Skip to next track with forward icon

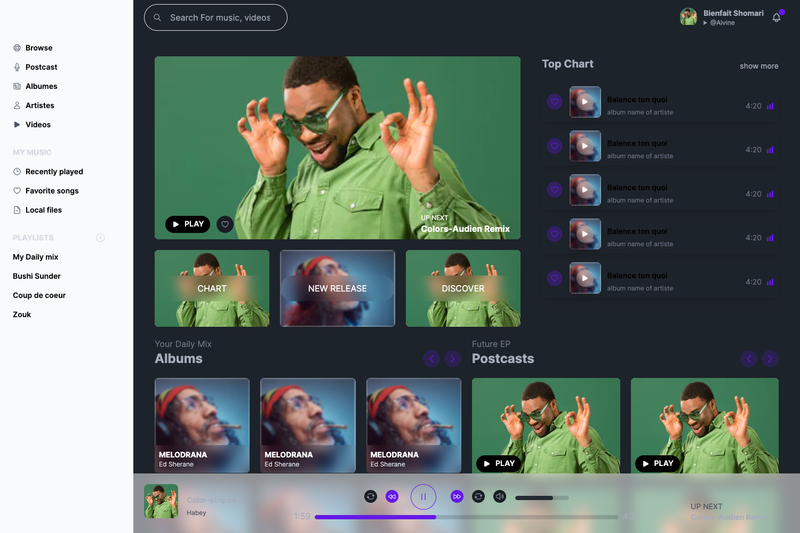point(457,496)
